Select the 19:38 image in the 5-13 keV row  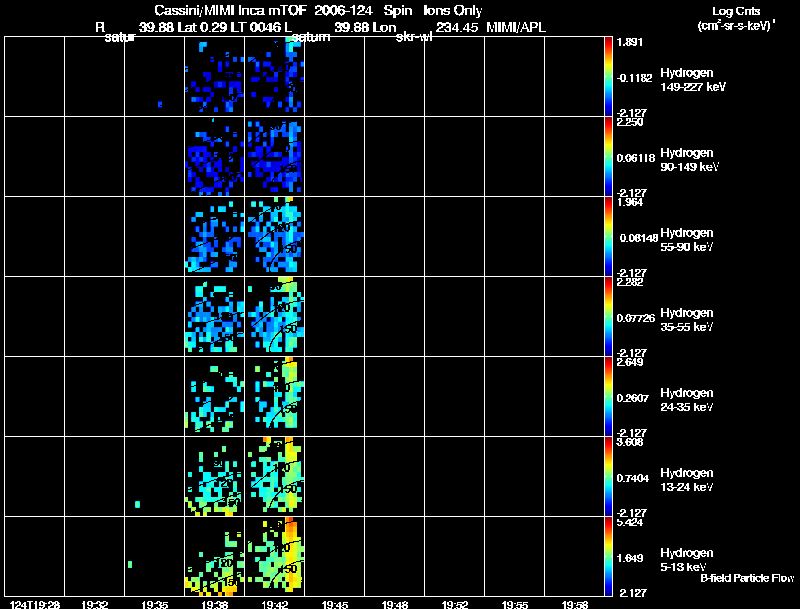pyautogui.click(x=214, y=556)
